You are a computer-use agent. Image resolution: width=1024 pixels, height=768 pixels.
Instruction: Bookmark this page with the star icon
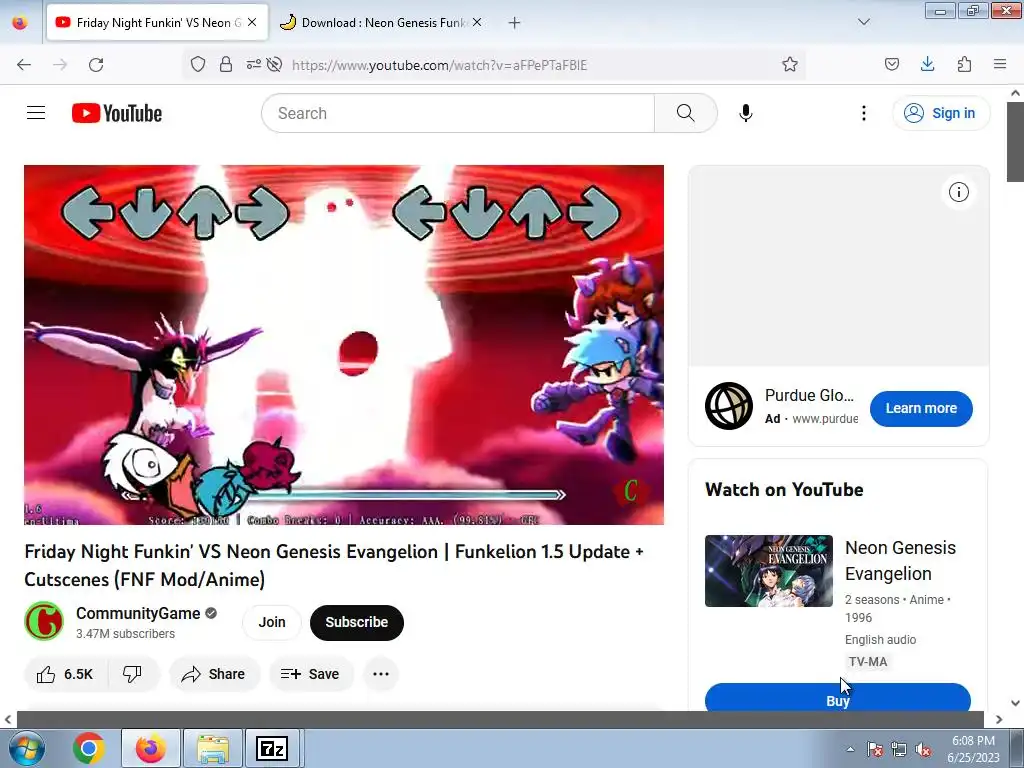(x=790, y=64)
